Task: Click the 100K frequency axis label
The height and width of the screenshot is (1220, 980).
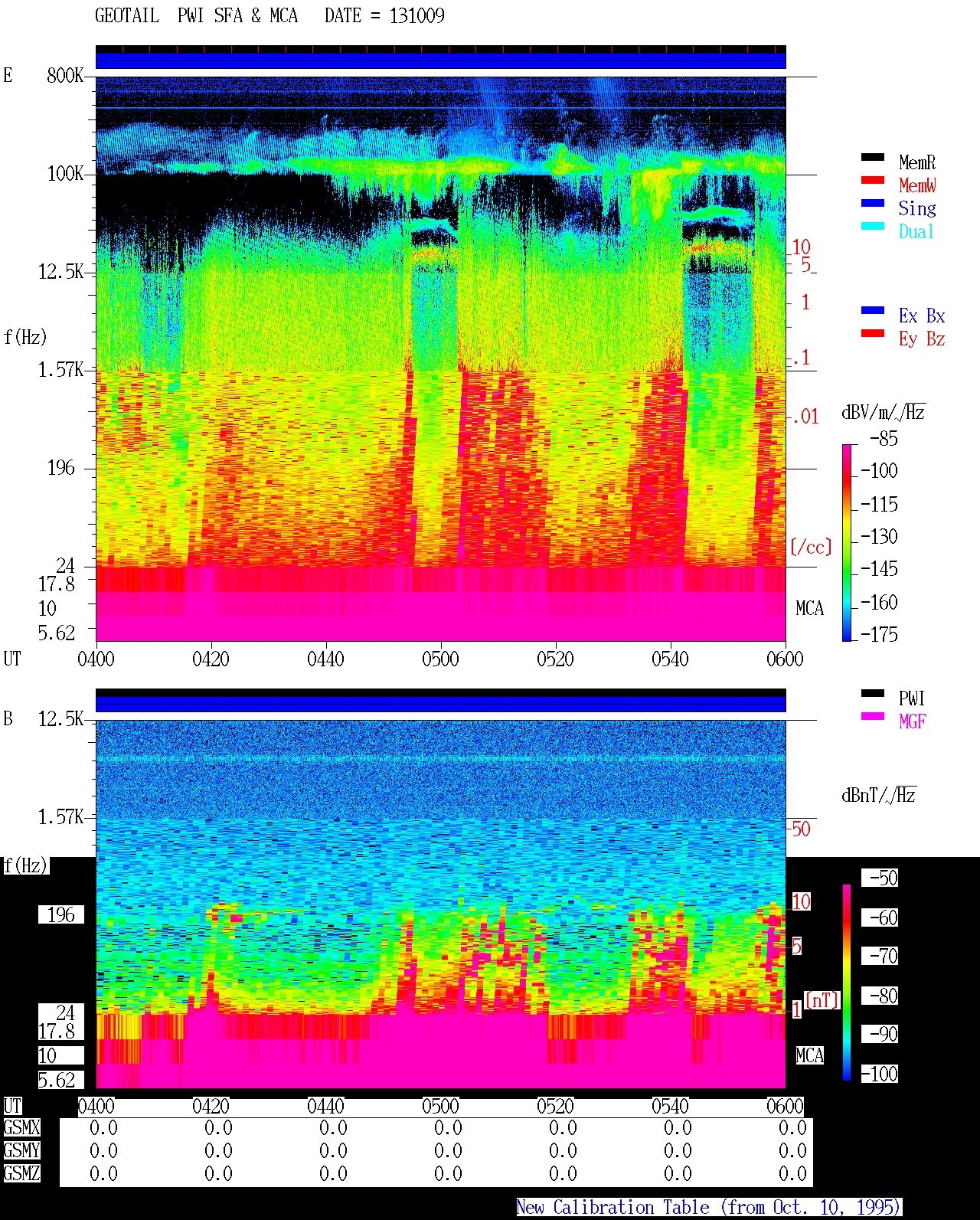Action: click(x=65, y=174)
